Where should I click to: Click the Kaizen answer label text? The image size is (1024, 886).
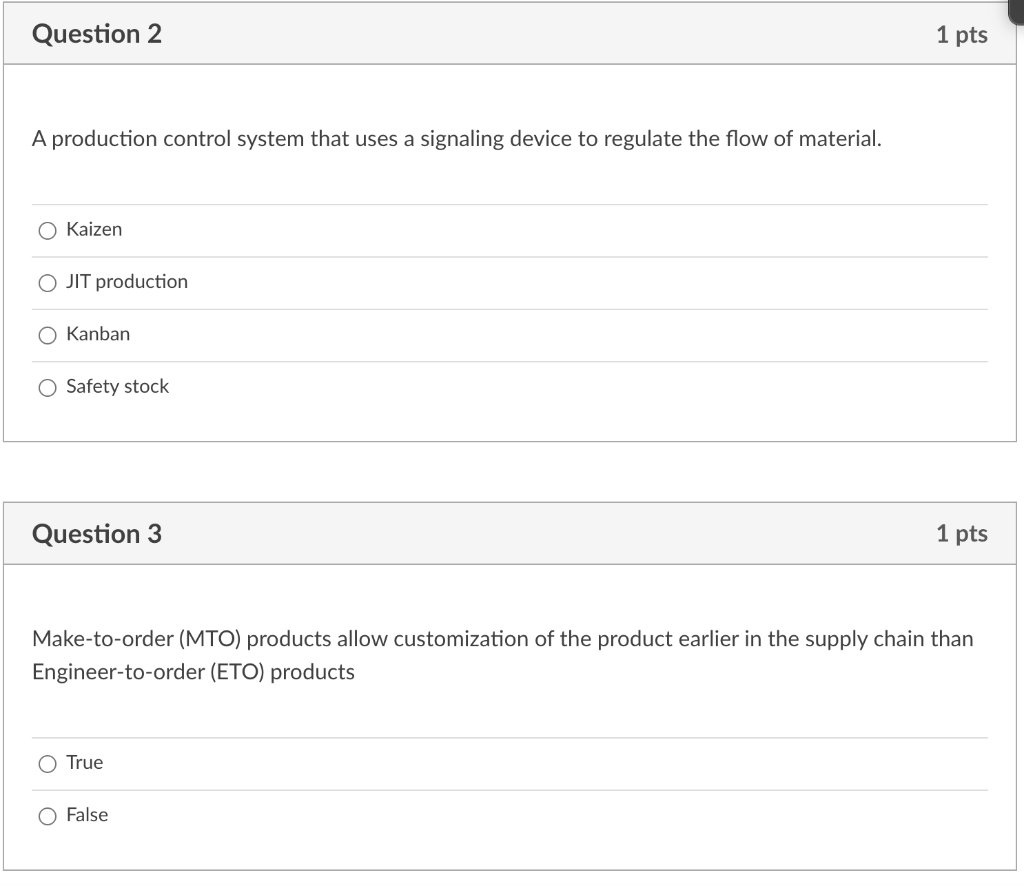(93, 230)
